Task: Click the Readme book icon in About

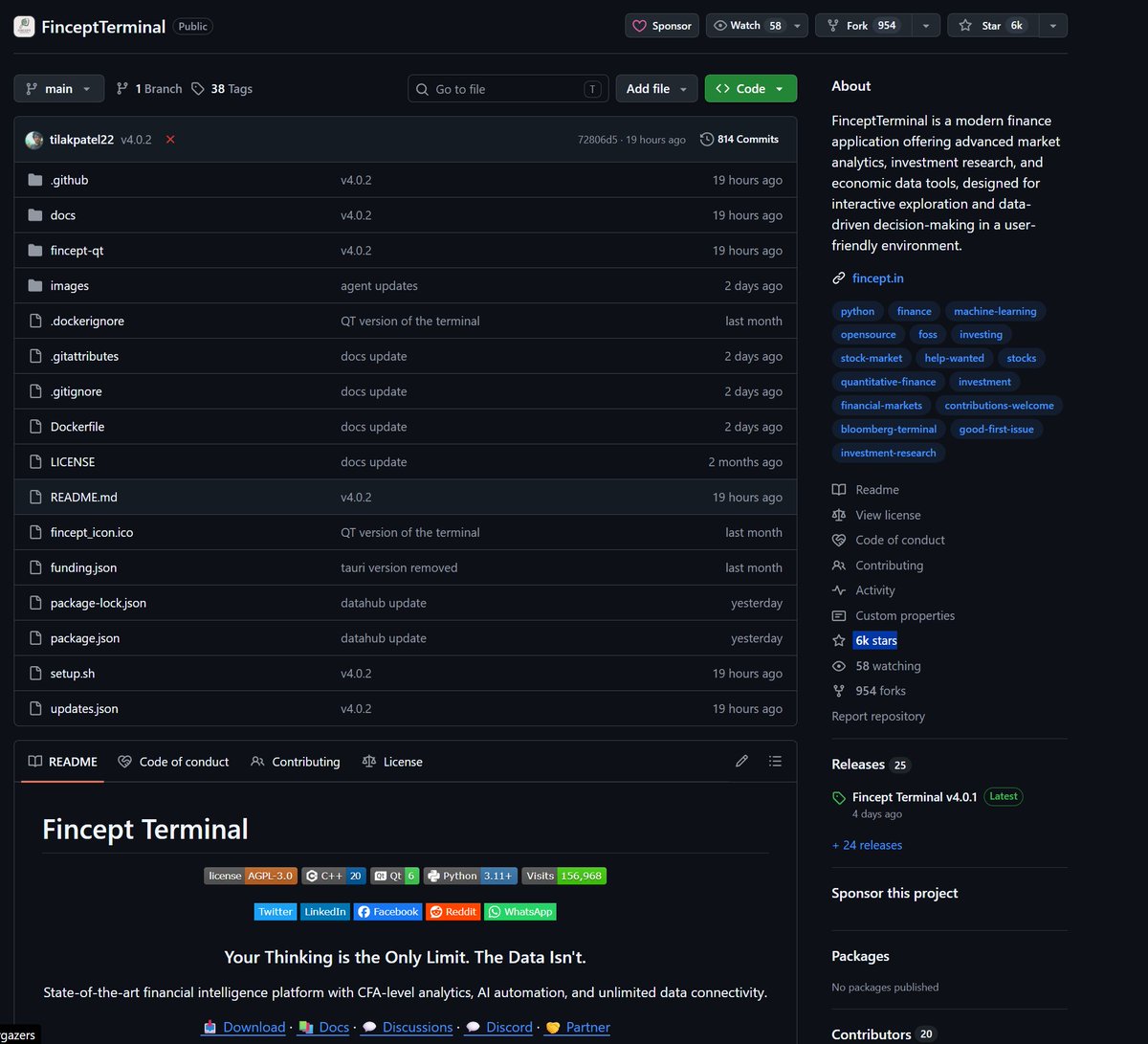Action: coord(839,490)
